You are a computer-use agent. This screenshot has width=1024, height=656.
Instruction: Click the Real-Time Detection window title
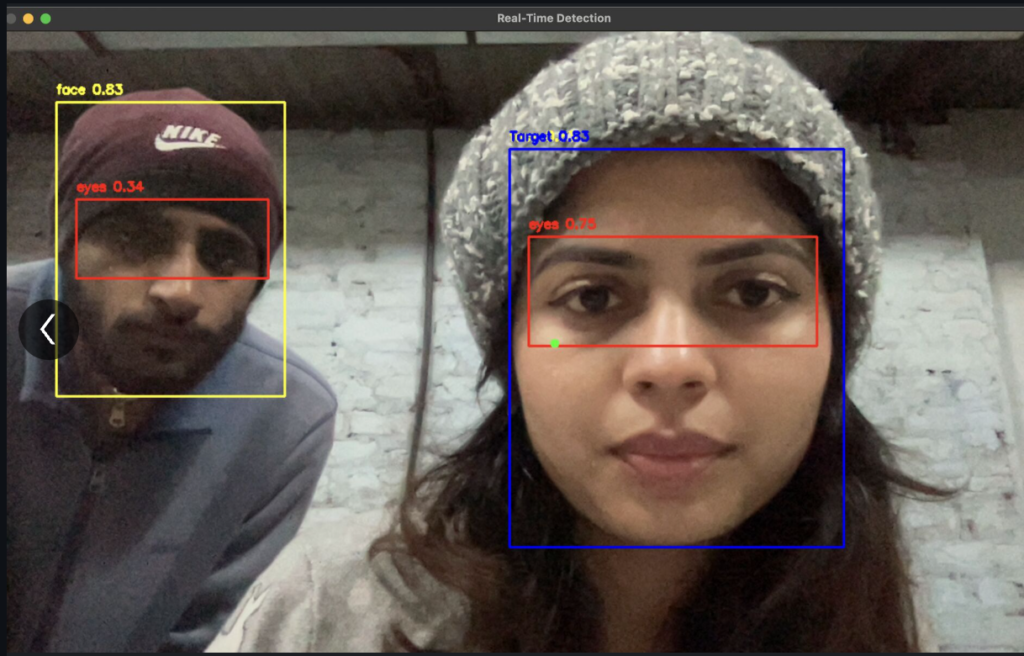[x=554, y=18]
